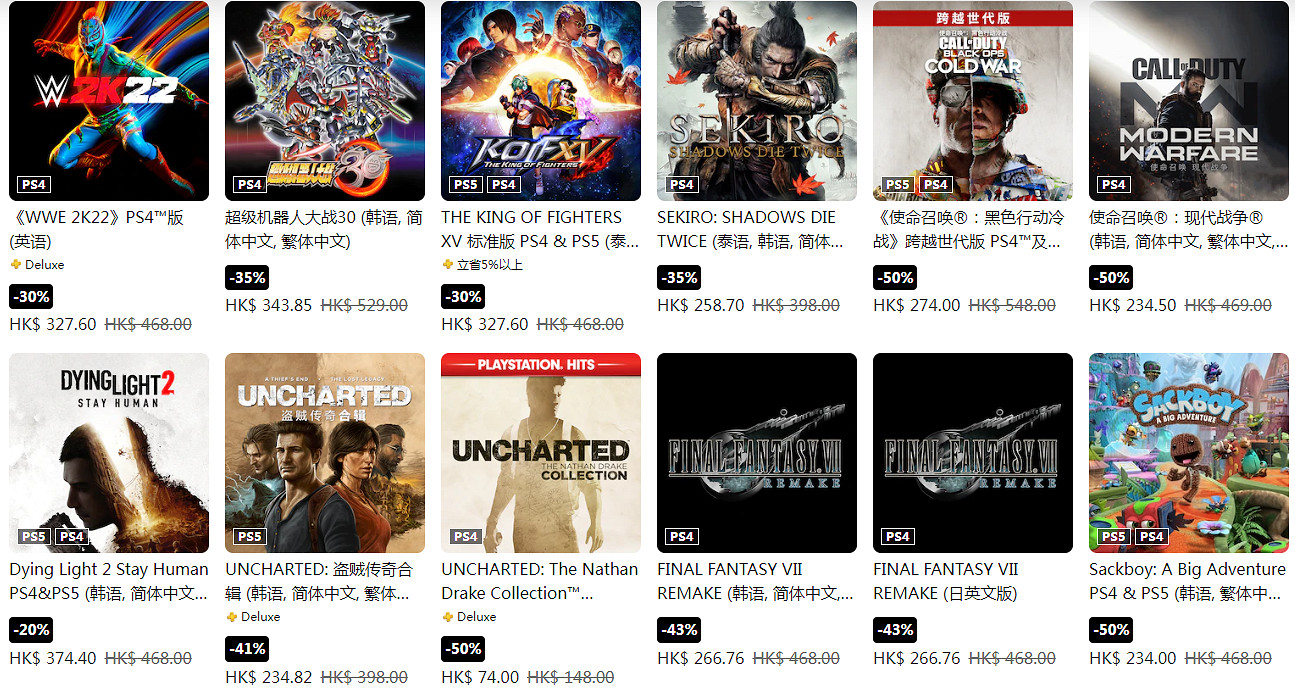The width and height of the screenshot is (1295, 692).
Task: Open the Dying Light 2 Stay Human title
Action: [x=109, y=581]
